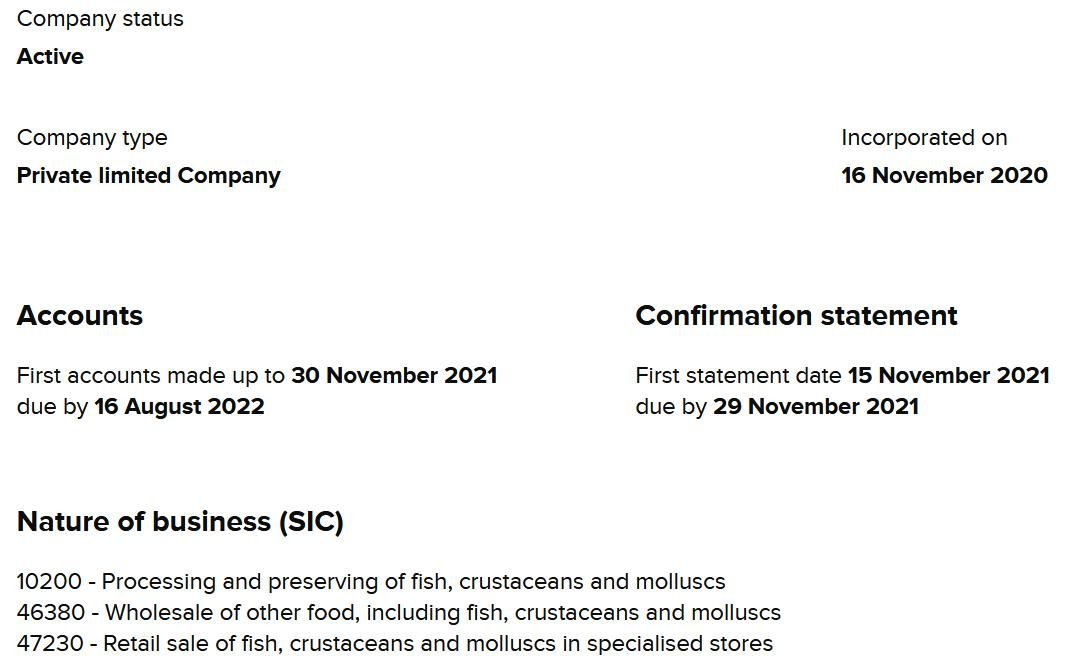Image resolution: width=1067 pixels, height=666 pixels.
Task: Click the due by text under Accounts
Action: (52, 407)
